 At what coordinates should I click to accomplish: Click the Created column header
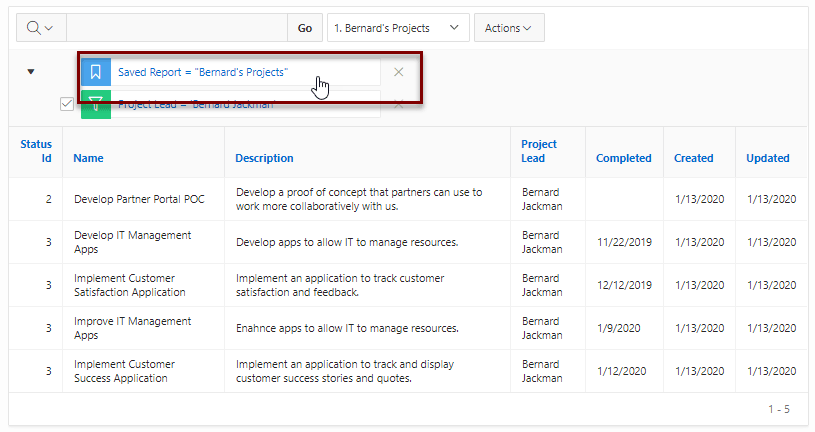[x=693, y=158]
